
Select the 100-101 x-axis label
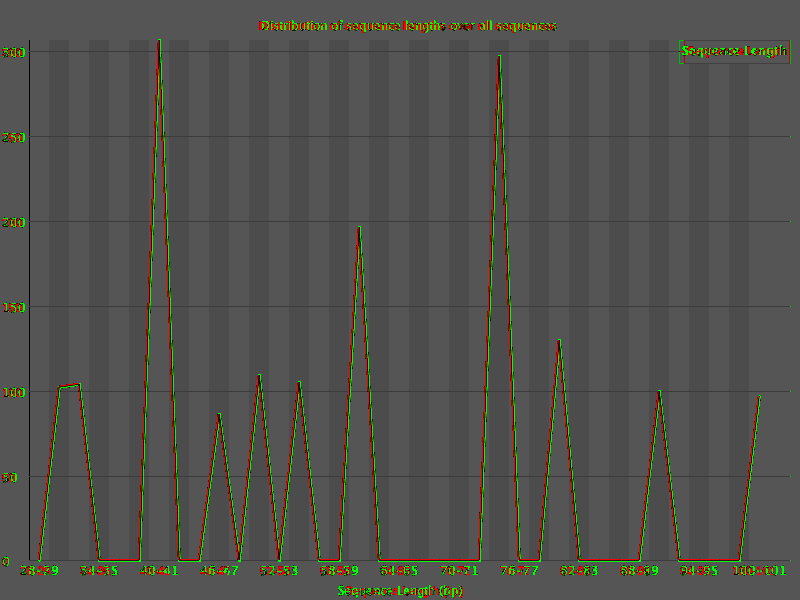[760, 570]
